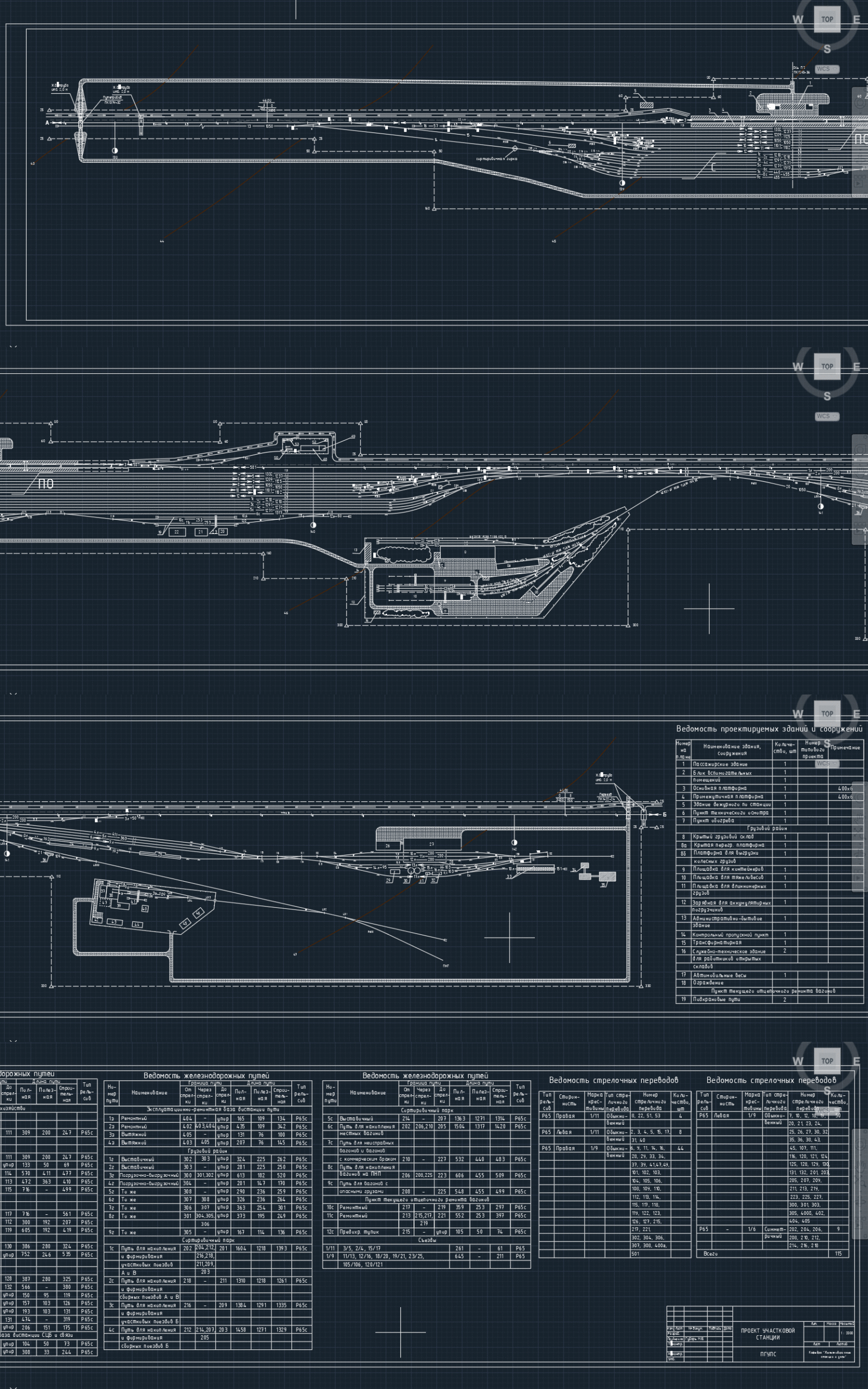The image size is (868, 1389).
Task: Select the 'Съезды' section heading
Action: [x=427, y=1240]
